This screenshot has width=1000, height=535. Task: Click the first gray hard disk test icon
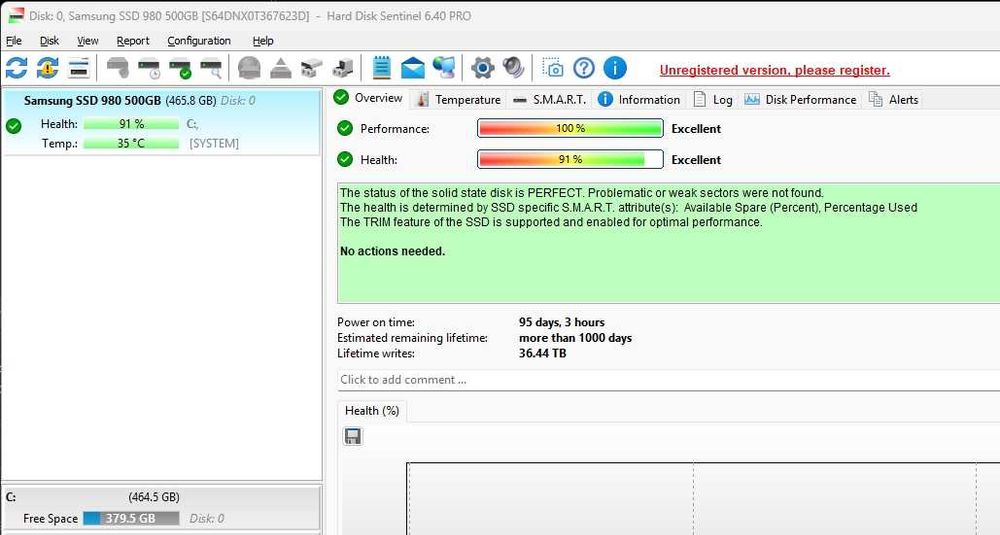118,68
